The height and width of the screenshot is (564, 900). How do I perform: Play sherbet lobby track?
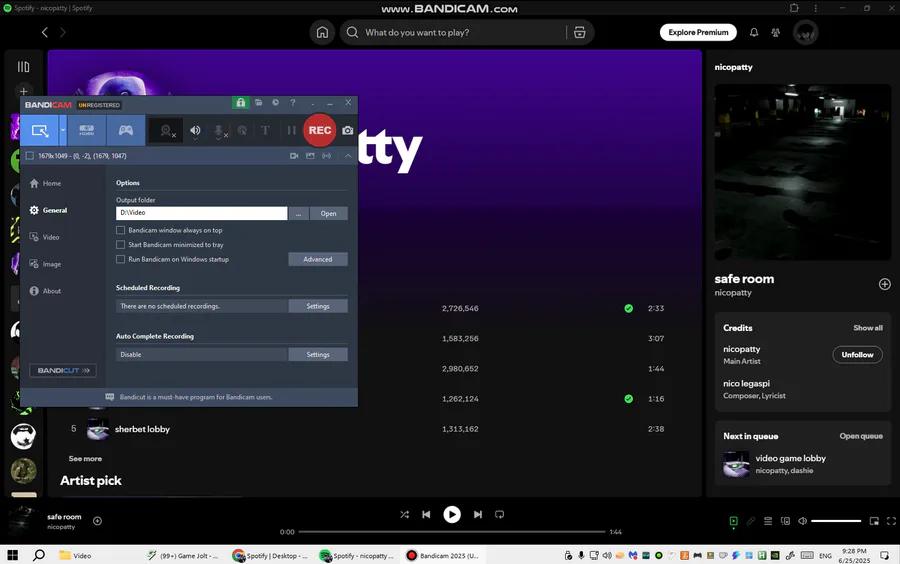142,429
